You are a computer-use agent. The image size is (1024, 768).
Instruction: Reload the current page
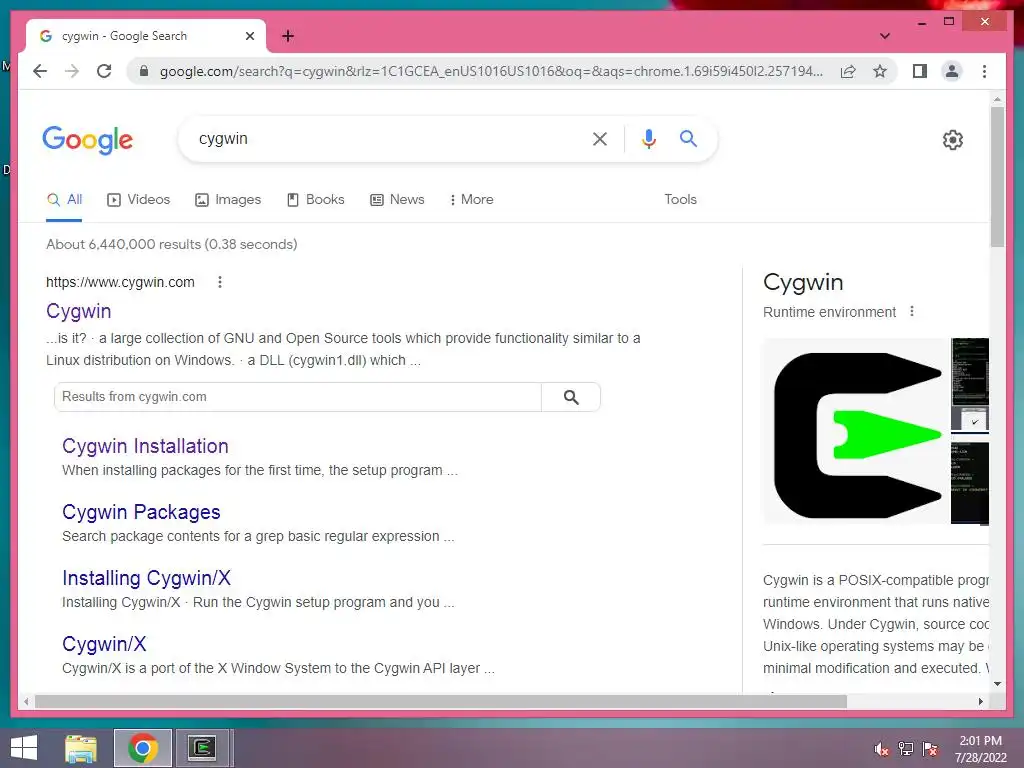(104, 71)
